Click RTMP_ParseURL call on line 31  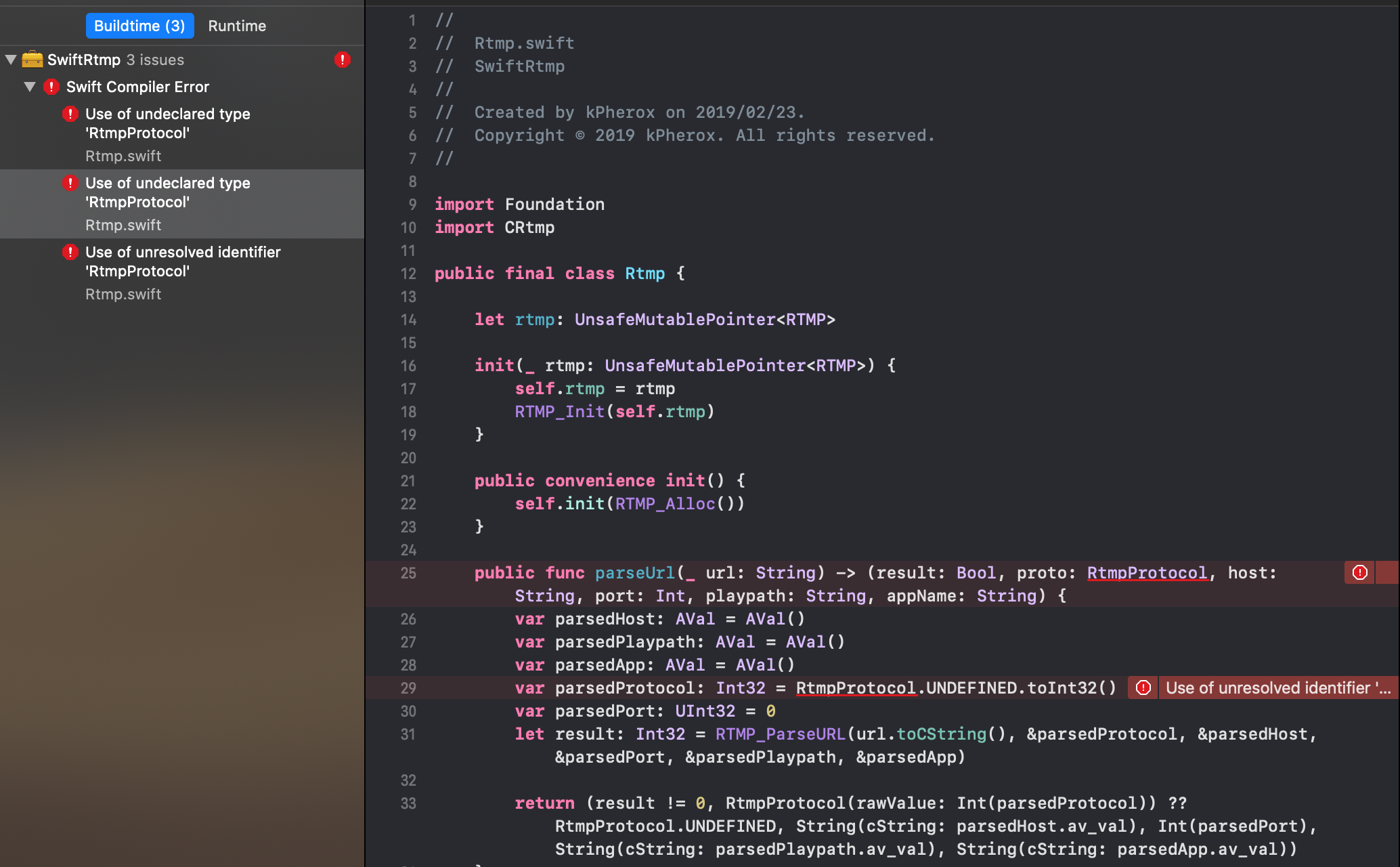point(781,734)
